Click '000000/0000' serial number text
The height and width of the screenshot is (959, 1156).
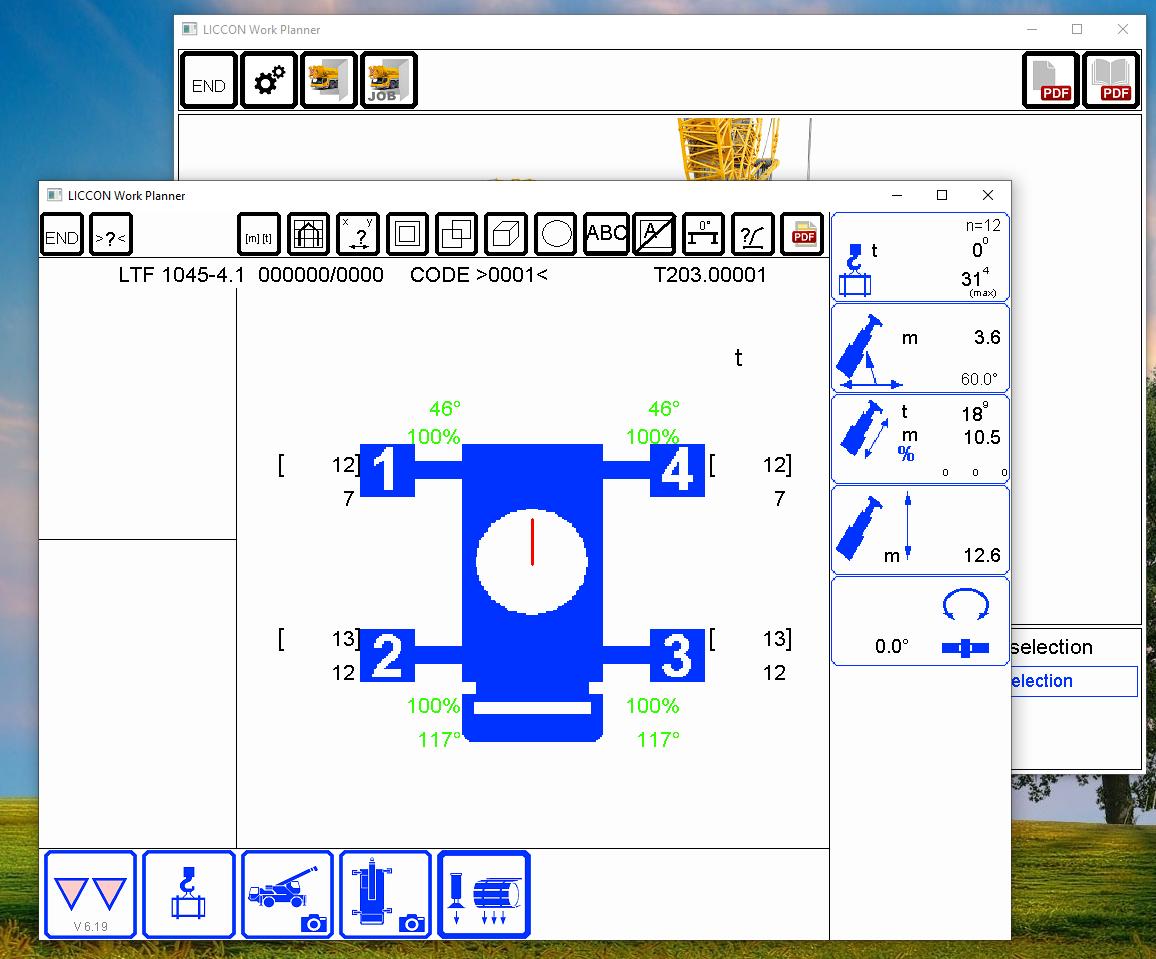pyautogui.click(x=321, y=275)
